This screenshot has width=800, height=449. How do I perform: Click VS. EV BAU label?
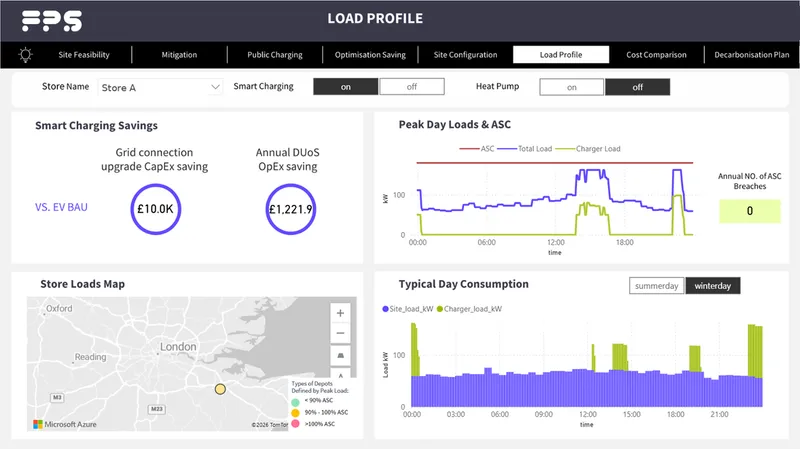(x=61, y=207)
